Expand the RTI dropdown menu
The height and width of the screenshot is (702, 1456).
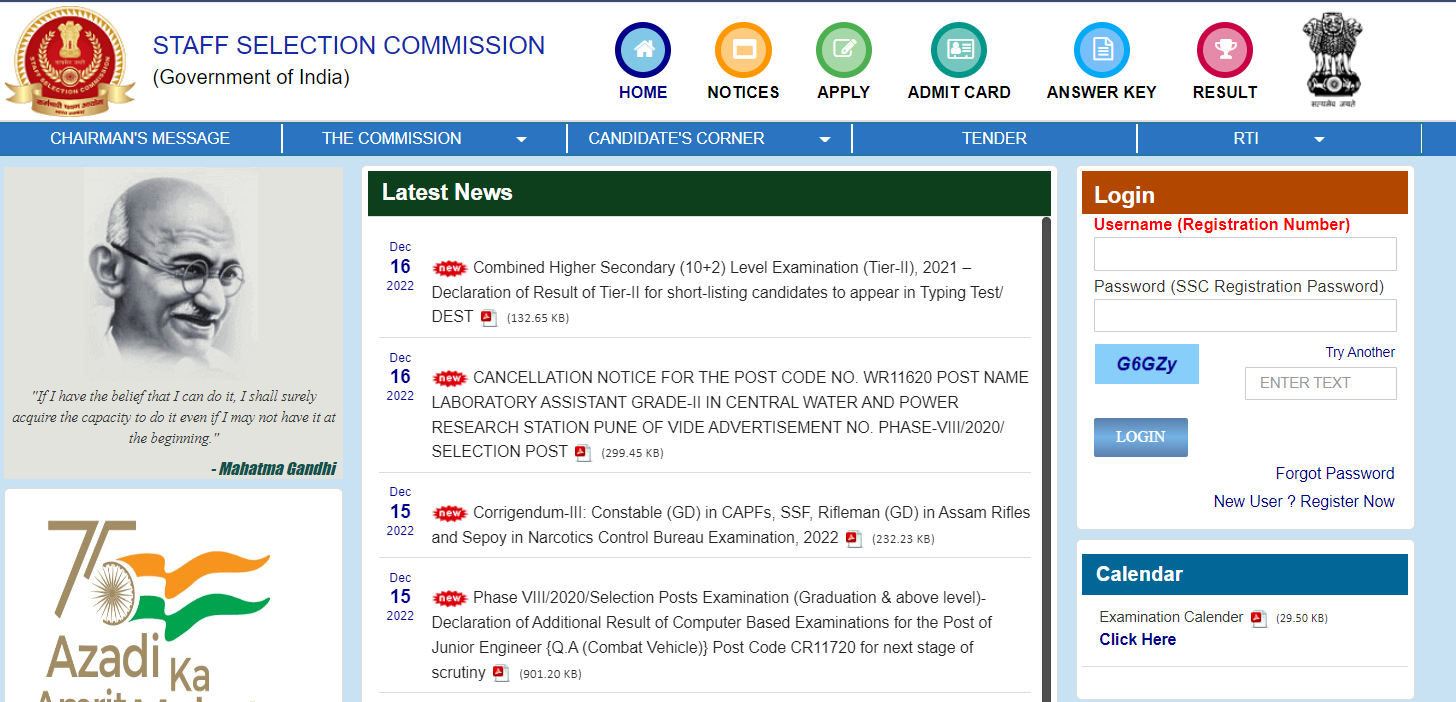click(1319, 139)
